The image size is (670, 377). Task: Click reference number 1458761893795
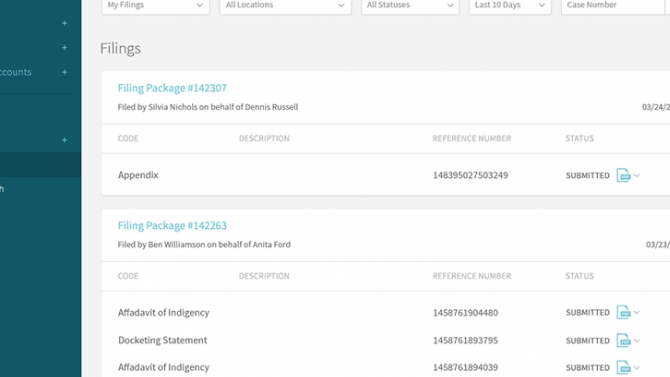tap(465, 341)
